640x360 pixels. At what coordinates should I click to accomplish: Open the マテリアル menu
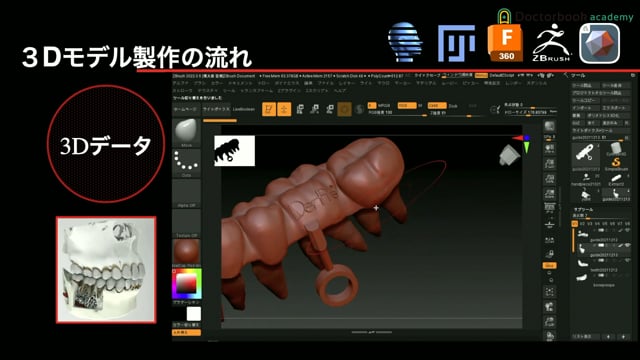426,83
